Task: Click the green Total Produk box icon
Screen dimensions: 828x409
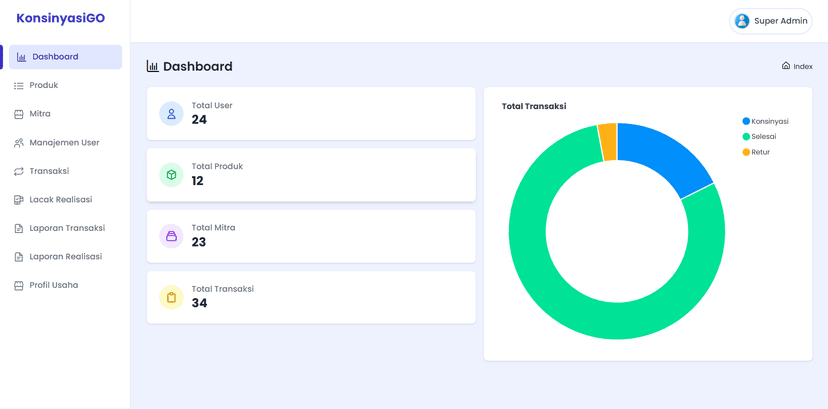Action: [171, 175]
